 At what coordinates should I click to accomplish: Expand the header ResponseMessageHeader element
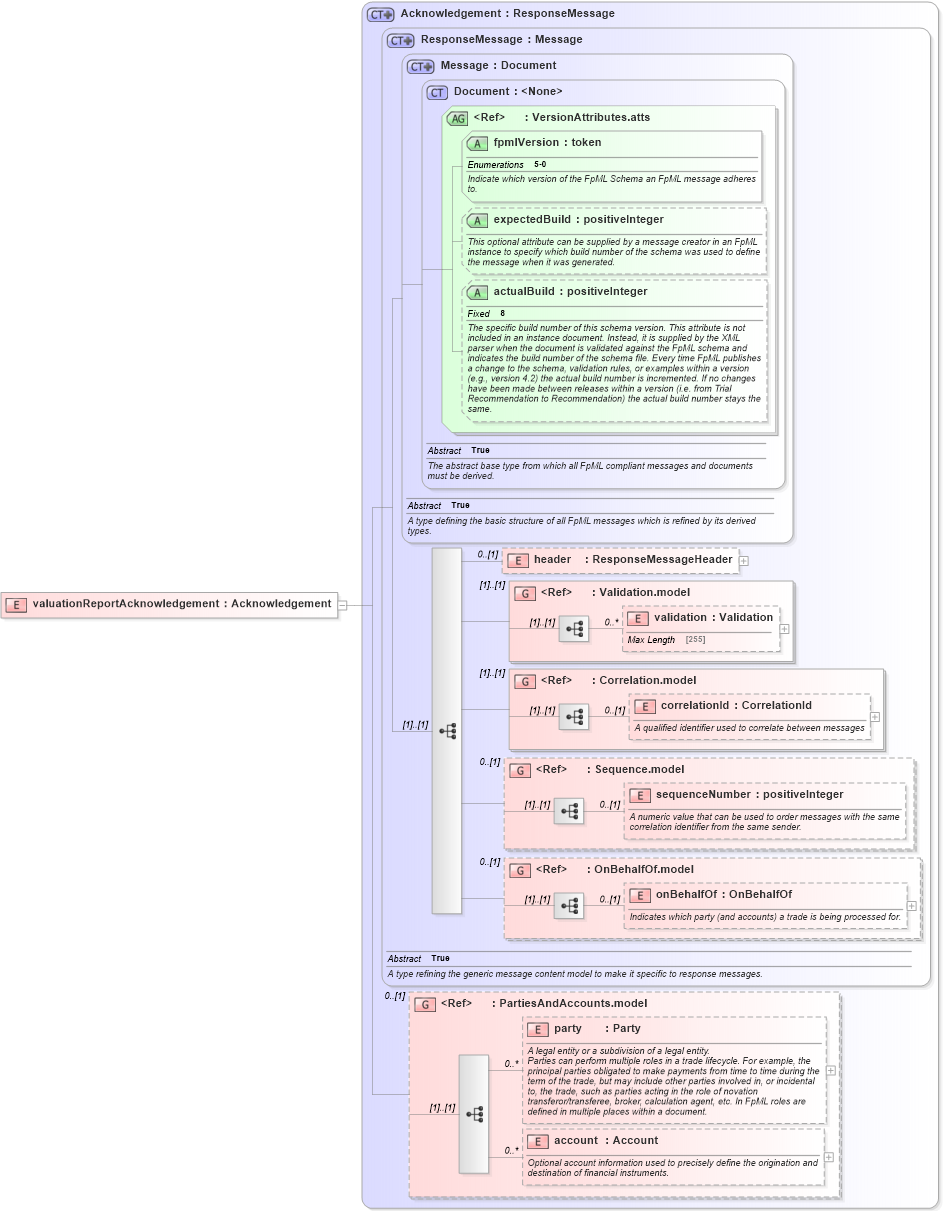(744, 561)
